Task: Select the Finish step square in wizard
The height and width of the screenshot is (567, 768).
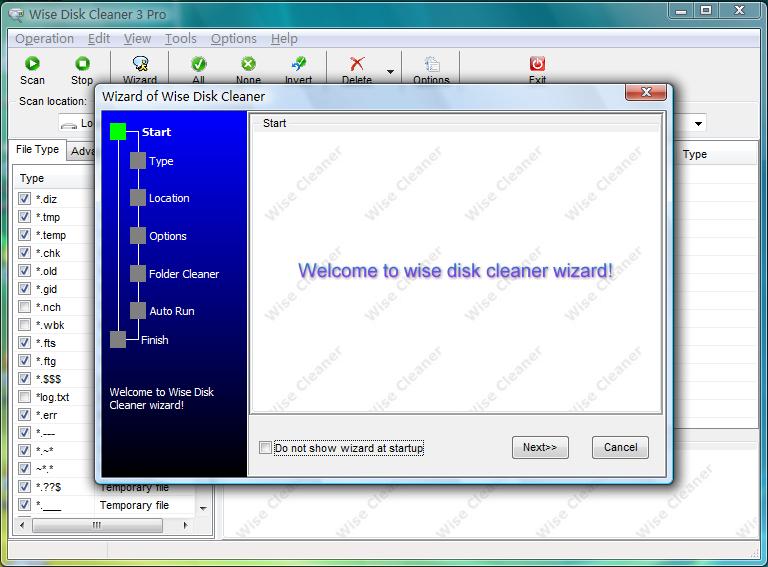Action: pos(118,339)
